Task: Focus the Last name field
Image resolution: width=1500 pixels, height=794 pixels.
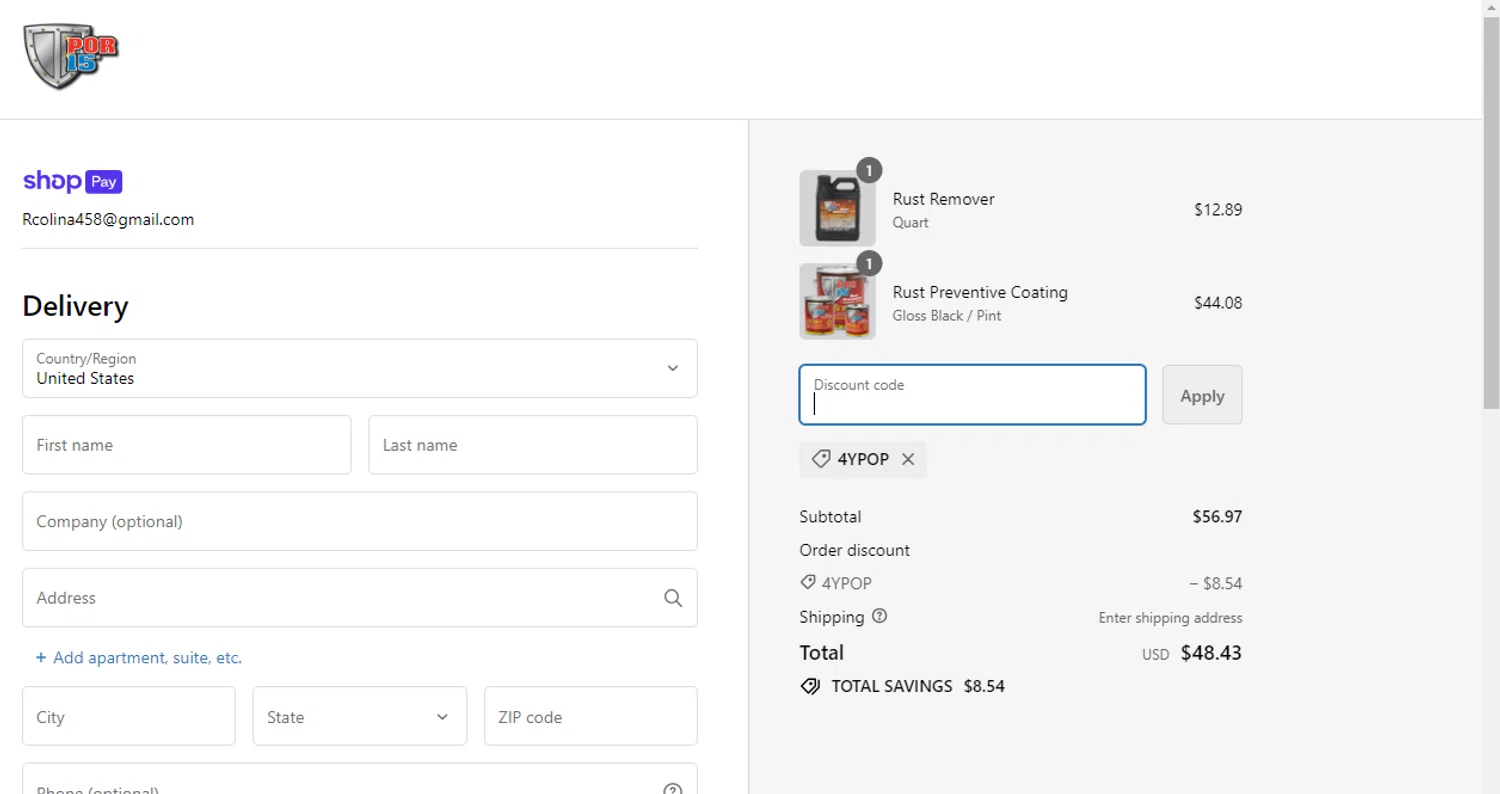Action: click(533, 445)
